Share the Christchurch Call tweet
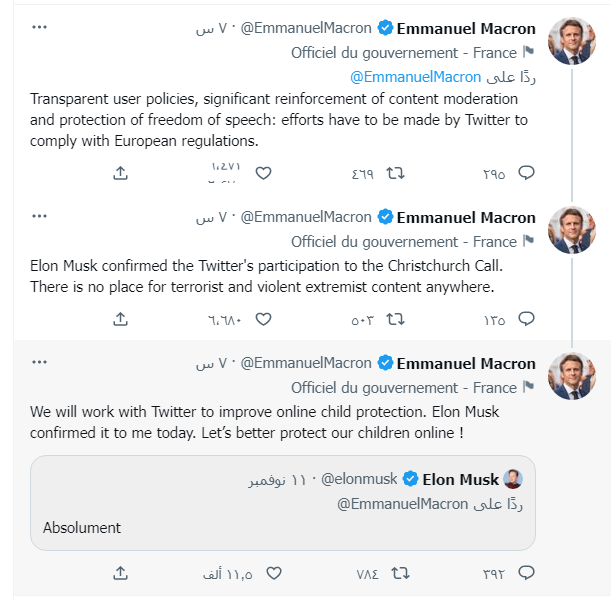The height and width of the screenshot is (600, 611). click(120, 320)
